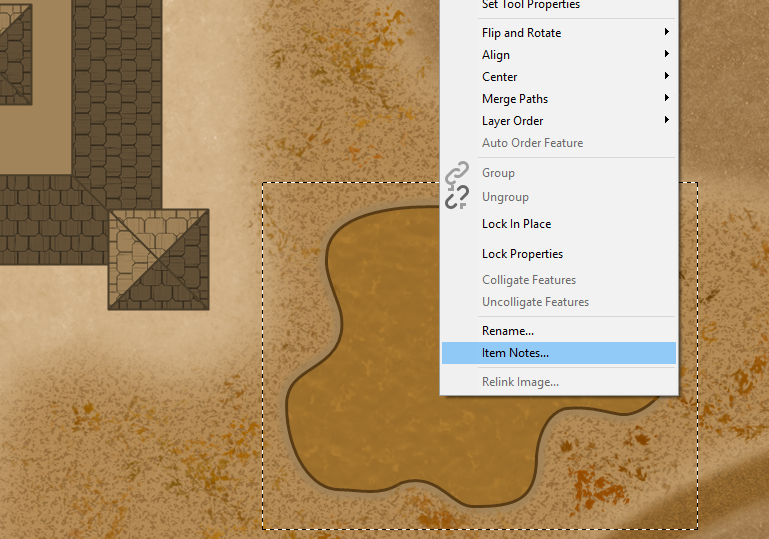Choose Colligate Features

pos(529,280)
